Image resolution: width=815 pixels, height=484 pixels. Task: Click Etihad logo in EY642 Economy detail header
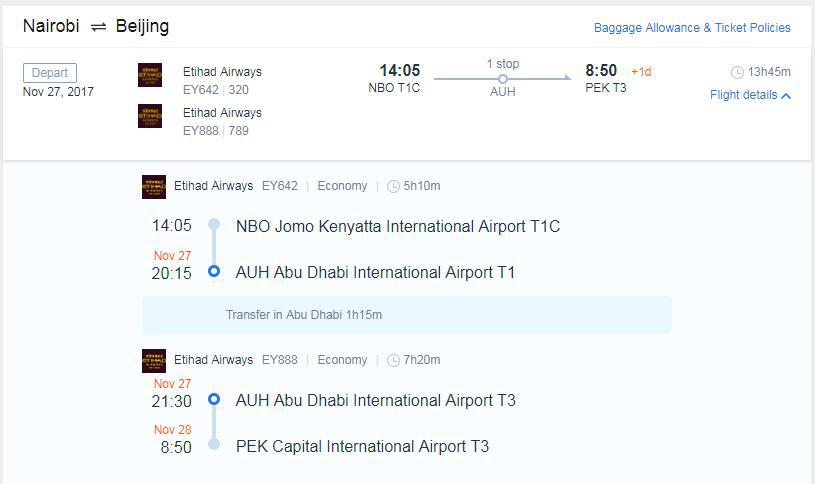[154, 186]
